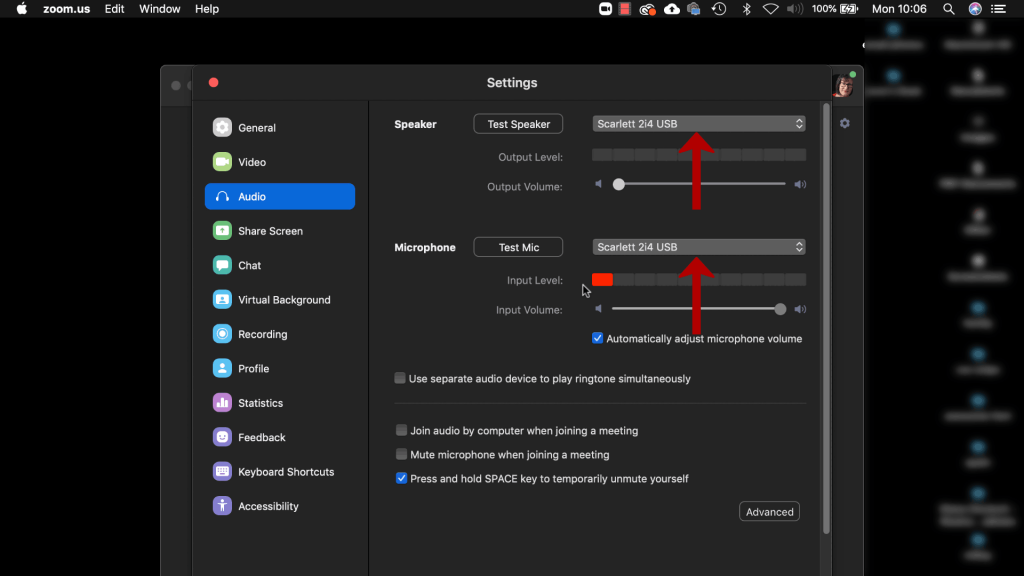Click the Keyboard Shortcuts icon

(222, 472)
